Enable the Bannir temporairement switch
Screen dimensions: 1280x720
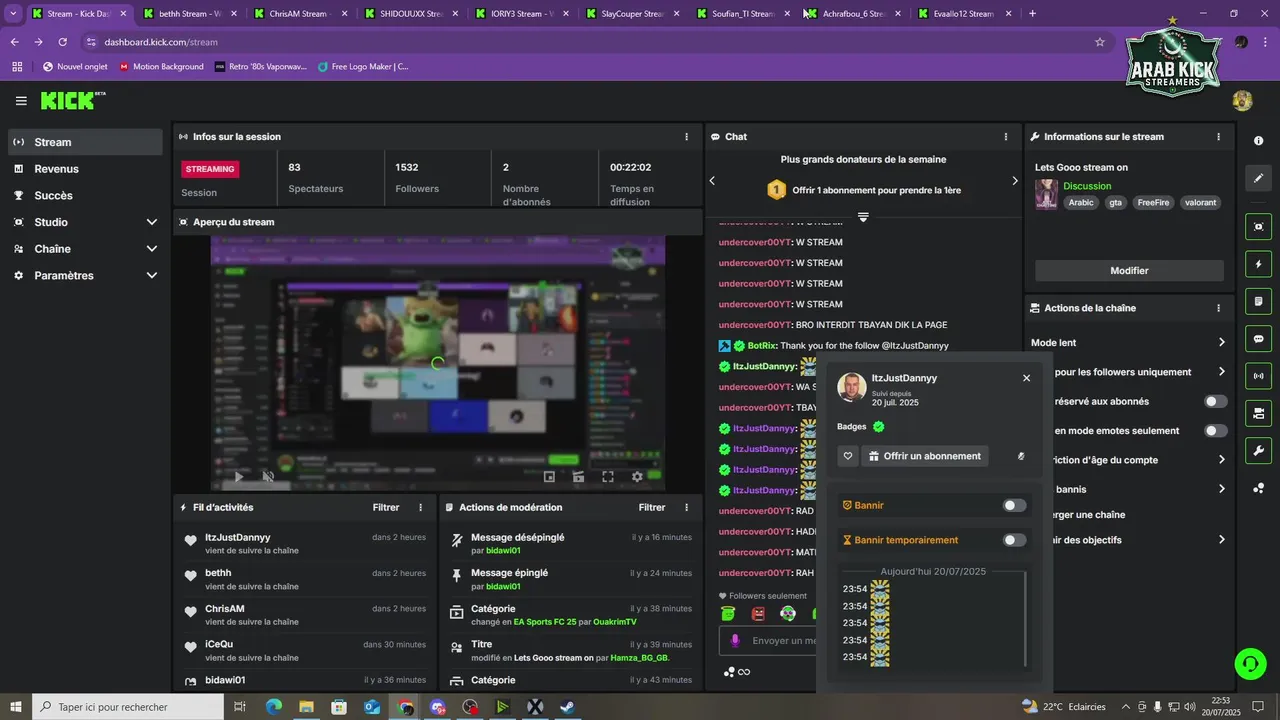(1014, 540)
